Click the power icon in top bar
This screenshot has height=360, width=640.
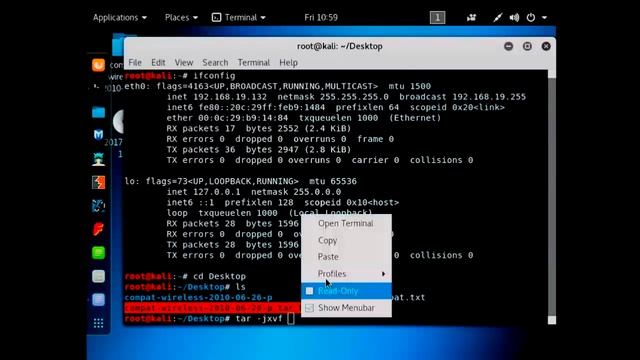pyautogui.click(x=531, y=18)
